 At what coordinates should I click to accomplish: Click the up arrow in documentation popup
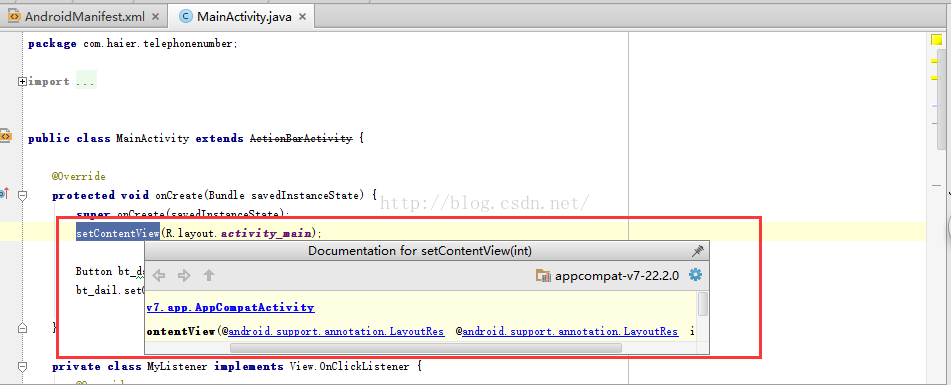click(209, 275)
